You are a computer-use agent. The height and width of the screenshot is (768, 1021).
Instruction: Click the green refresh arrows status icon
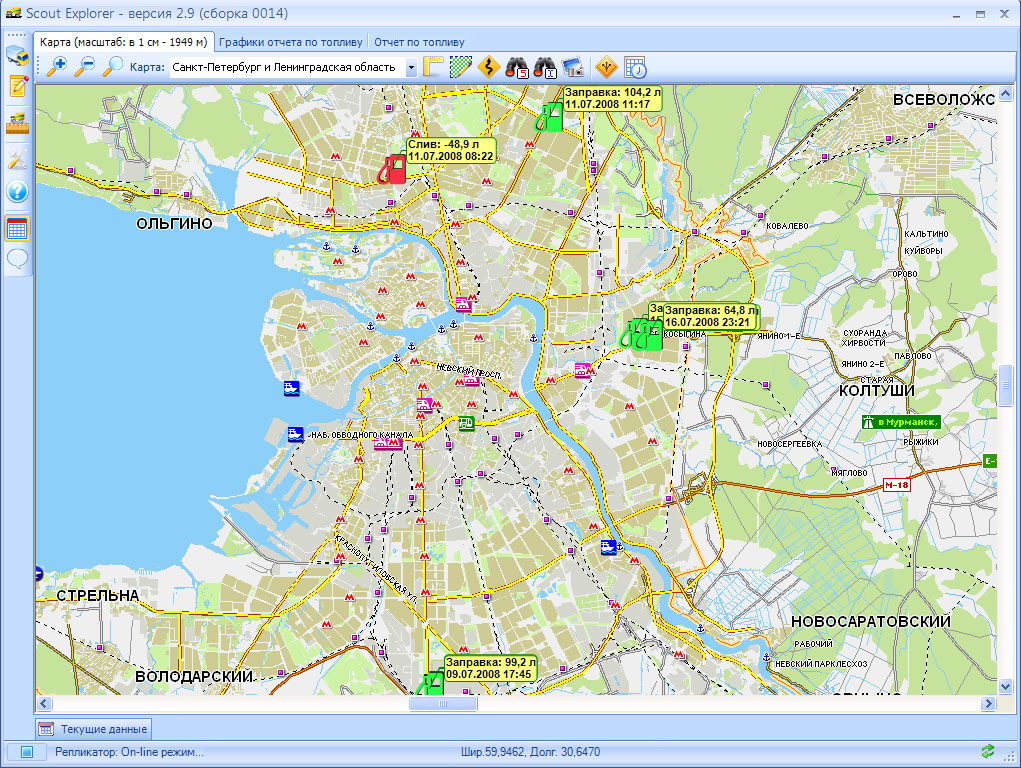click(x=988, y=752)
